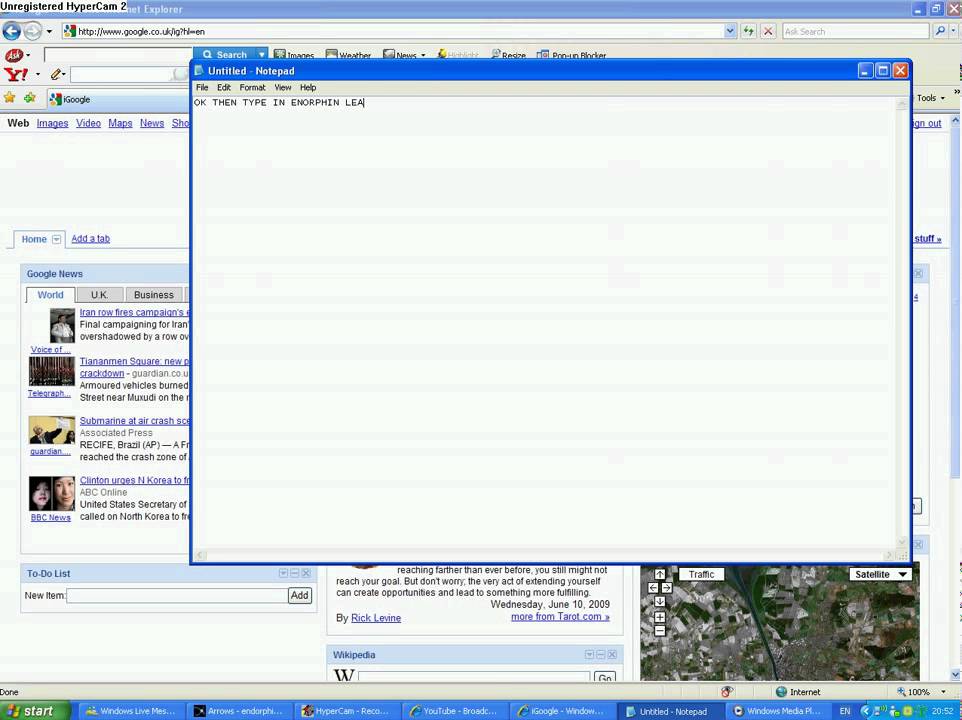Click the News link in Google top navigation
Image resolution: width=962 pixels, height=720 pixels.
tap(152, 123)
